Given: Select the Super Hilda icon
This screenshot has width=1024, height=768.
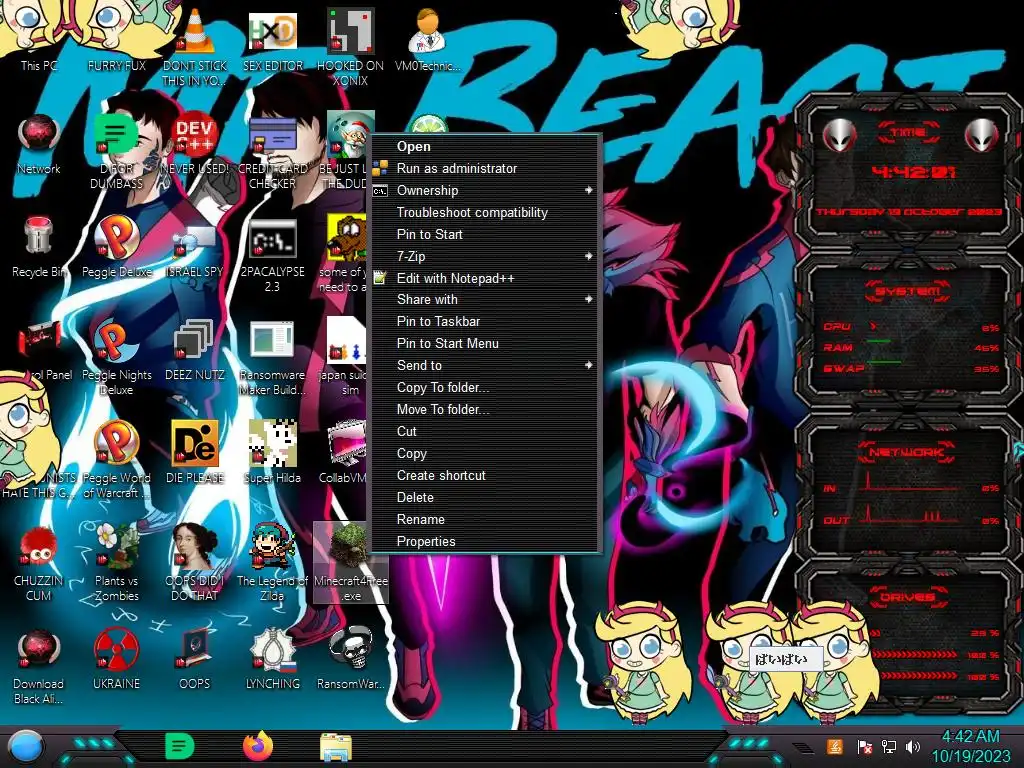Looking at the screenshot, I should pos(272,452).
